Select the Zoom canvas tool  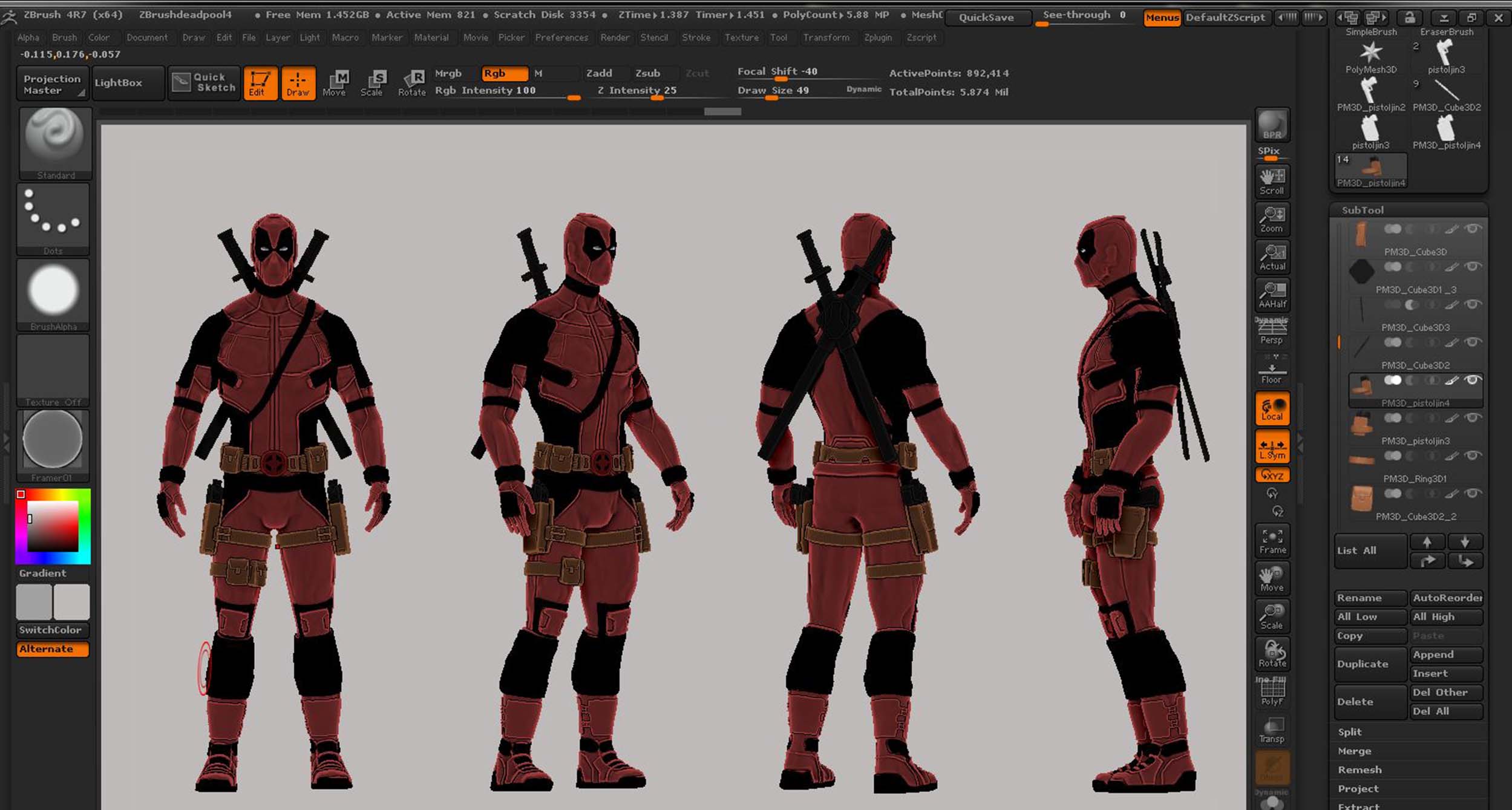point(1272,219)
